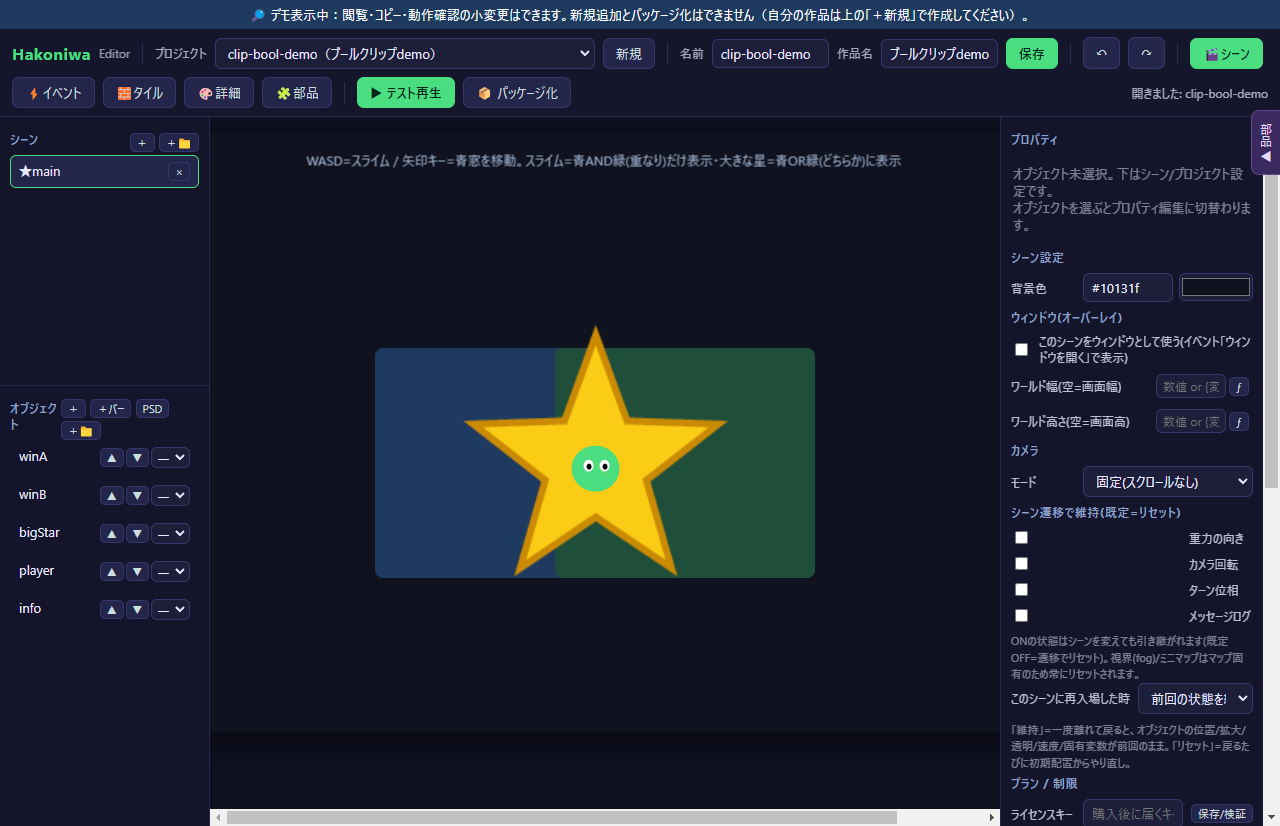The height and width of the screenshot is (826, 1280).
Task: Remove the main scene with x
Action: coord(179,172)
